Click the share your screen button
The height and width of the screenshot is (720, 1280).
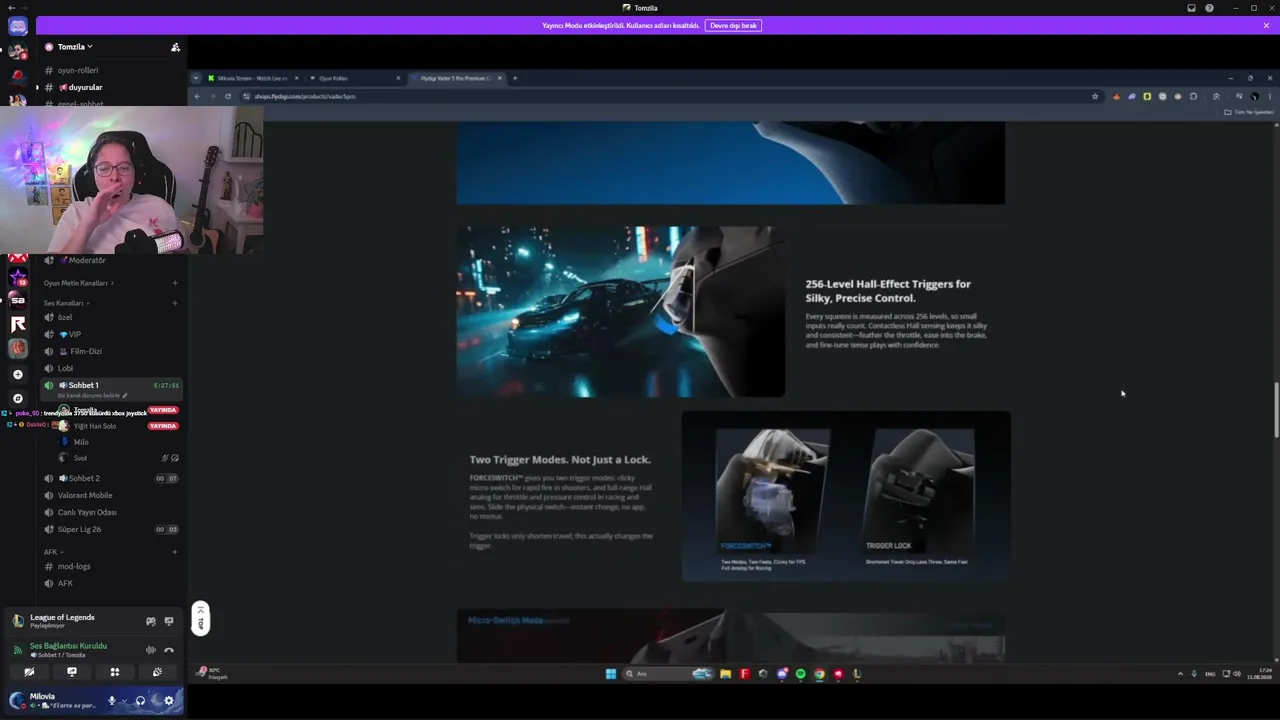coord(72,672)
